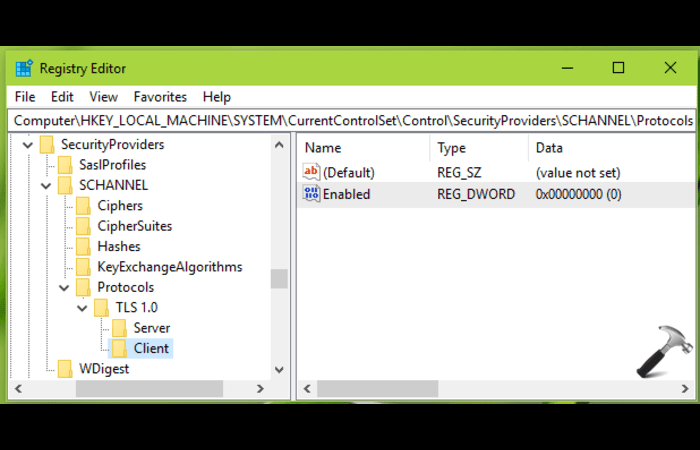Click tree pane scroll up arrow
Viewport: 700px width, 450px height.
point(279,145)
